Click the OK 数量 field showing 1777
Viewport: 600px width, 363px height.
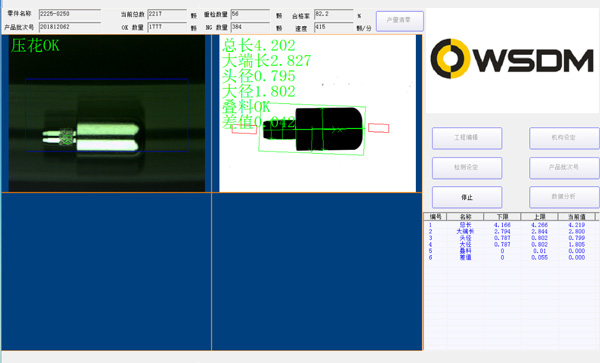point(167,27)
